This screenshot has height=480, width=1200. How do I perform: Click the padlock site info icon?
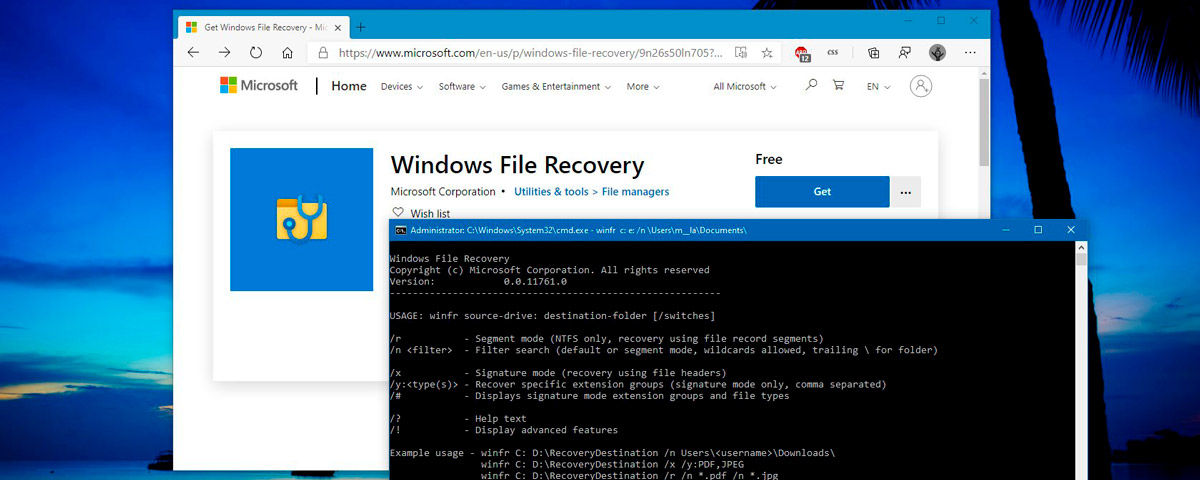tap(325, 53)
